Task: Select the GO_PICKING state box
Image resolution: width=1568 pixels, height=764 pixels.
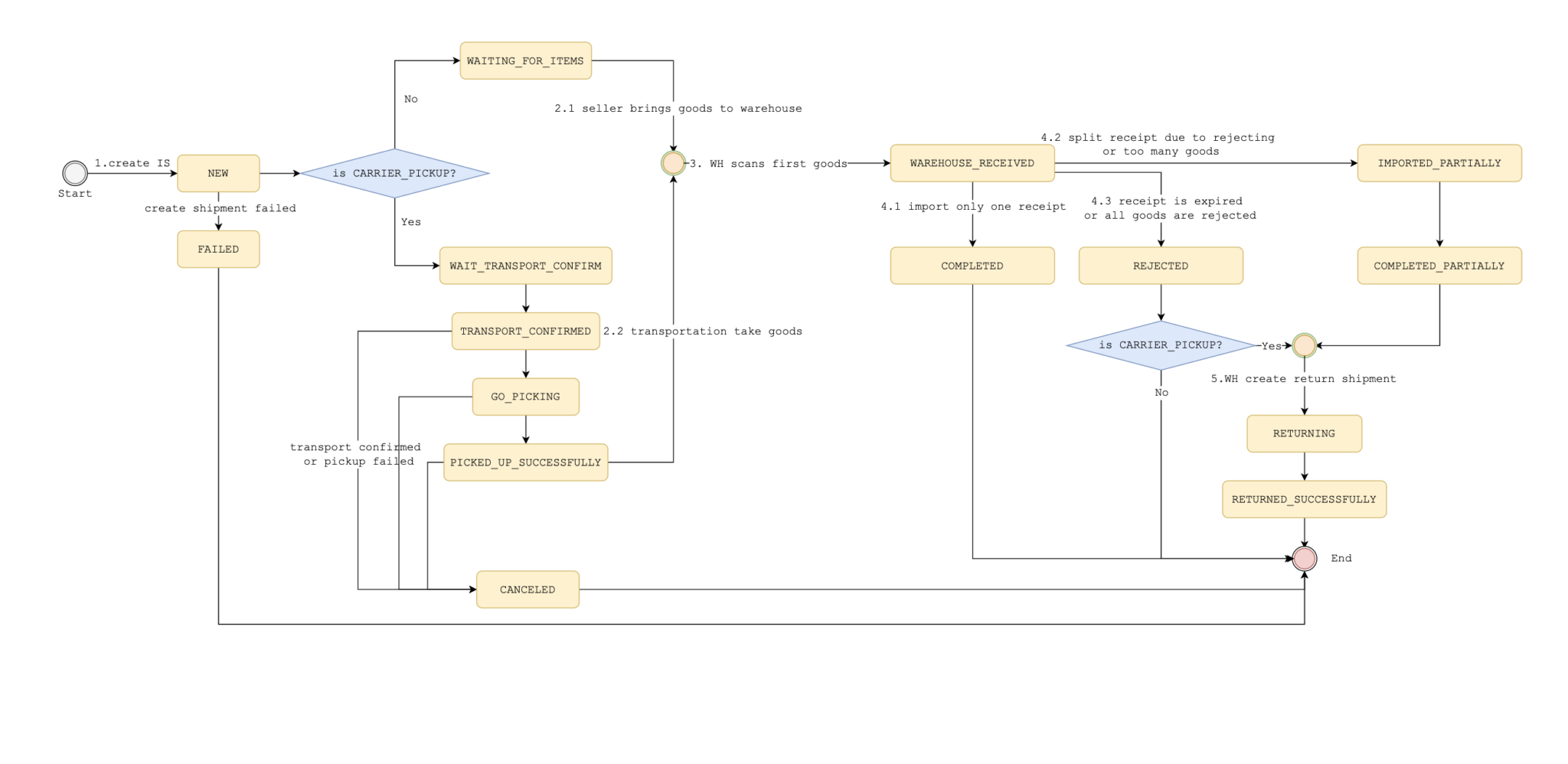Action: click(x=525, y=397)
